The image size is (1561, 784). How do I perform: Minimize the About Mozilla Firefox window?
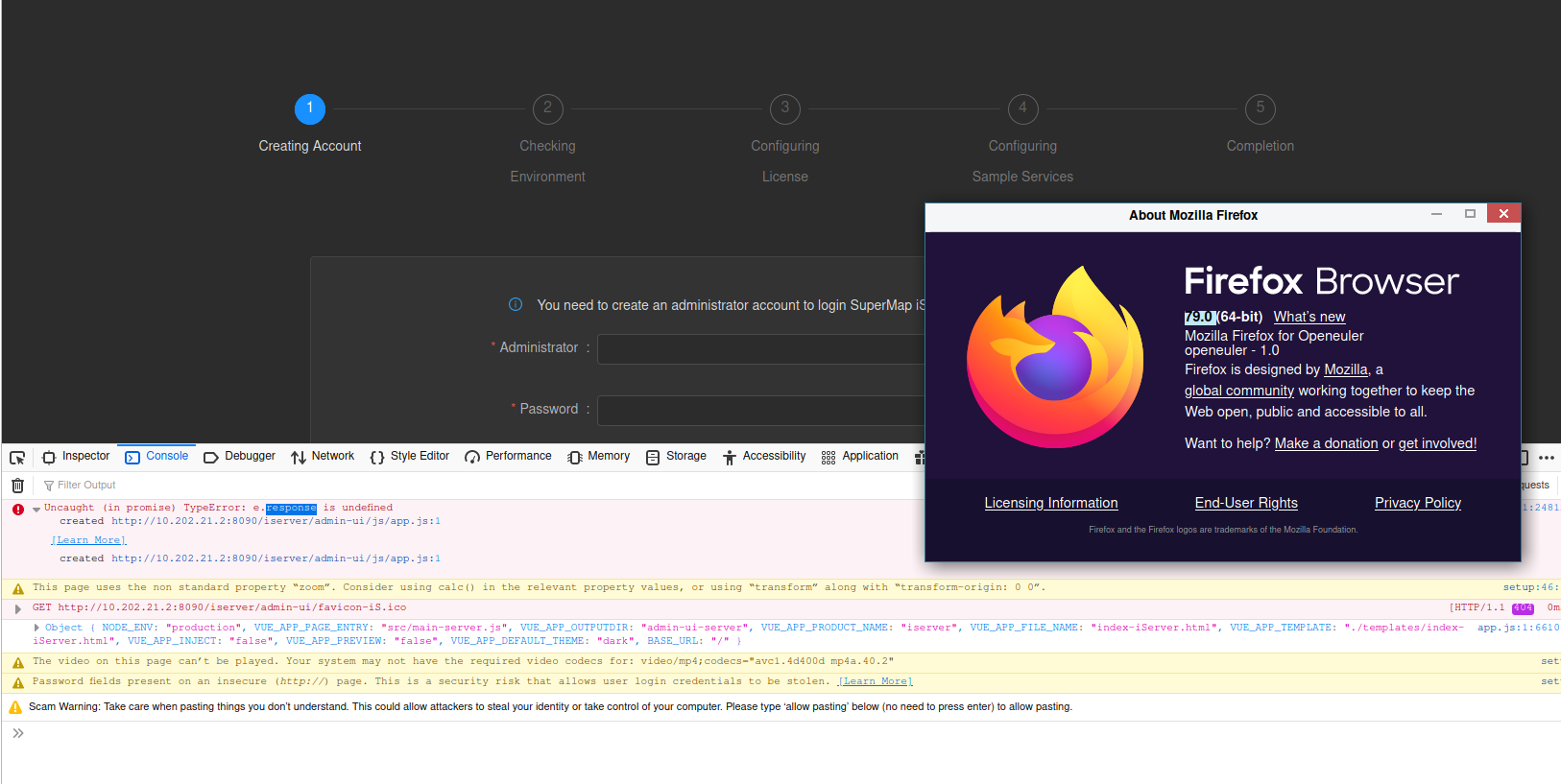tap(1437, 214)
